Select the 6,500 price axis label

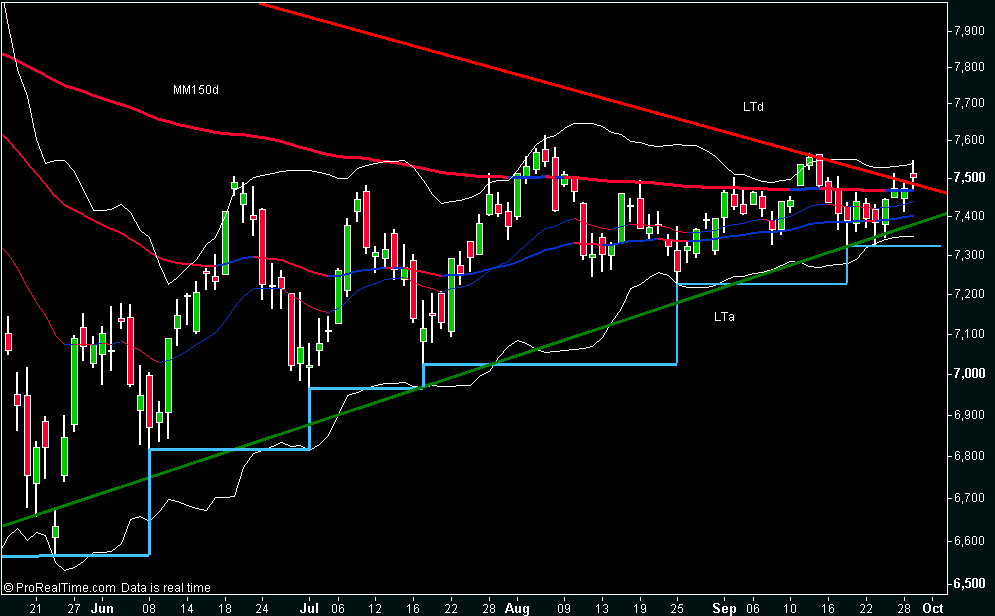(969, 584)
